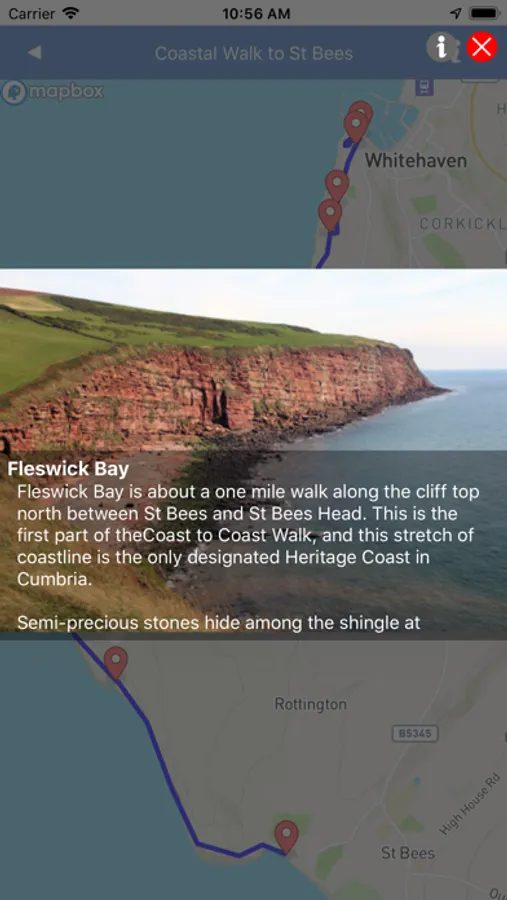Select the pin closest above the cliff photo
Image resolution: width=507 pixels, height=900 pixels.
tap(330, 214)
